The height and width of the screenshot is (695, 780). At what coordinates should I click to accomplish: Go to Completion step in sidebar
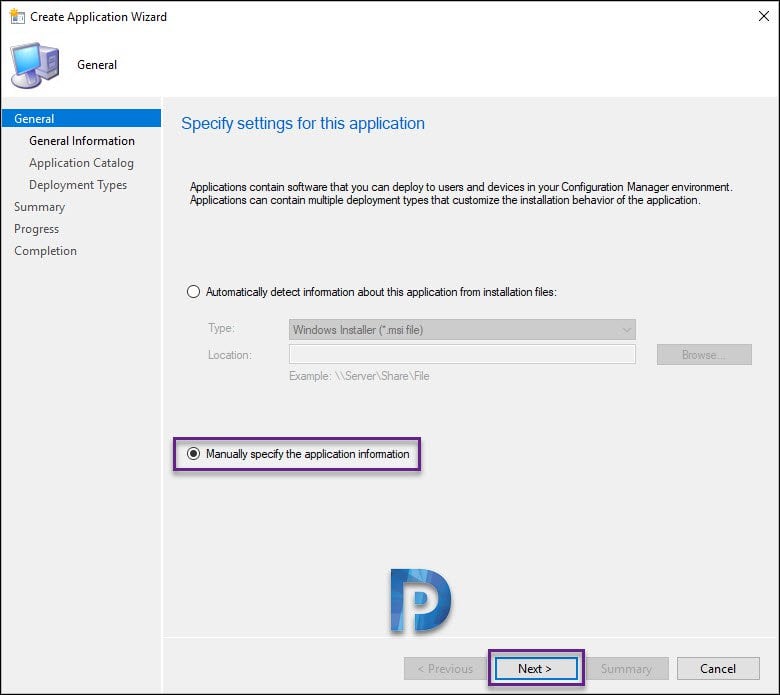[46, 251]
